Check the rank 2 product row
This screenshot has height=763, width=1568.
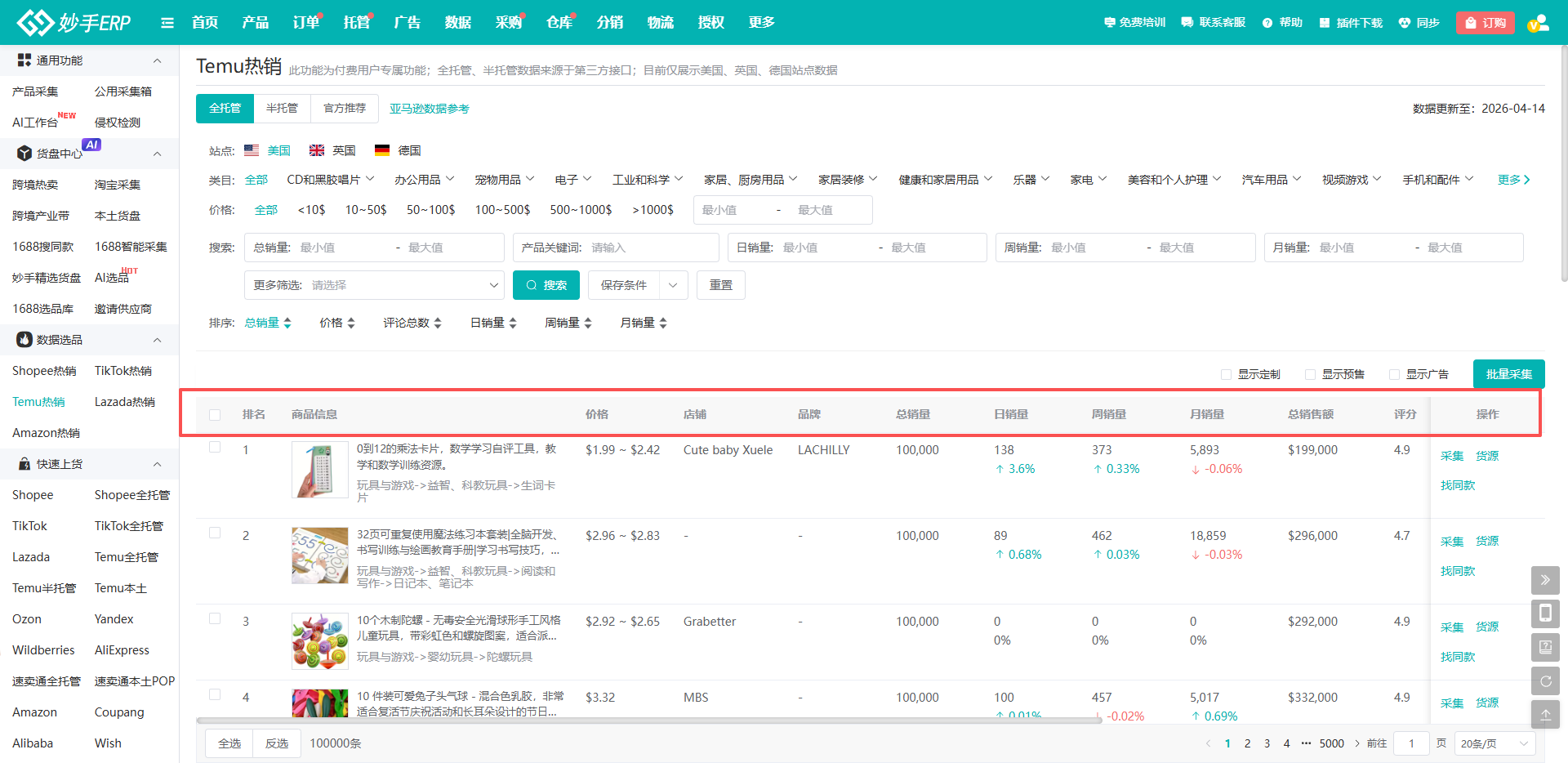click(215, 533)
